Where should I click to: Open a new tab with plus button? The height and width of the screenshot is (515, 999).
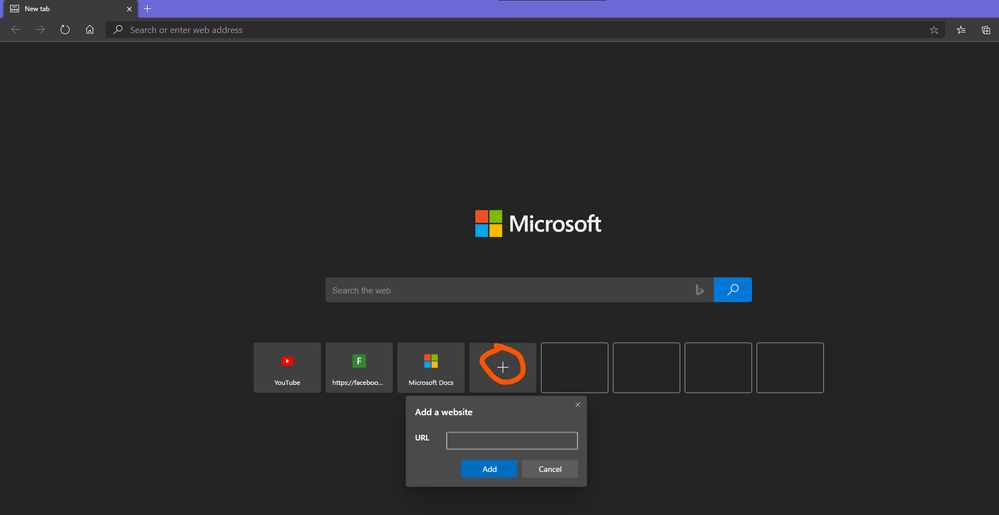tap(147, 9)
